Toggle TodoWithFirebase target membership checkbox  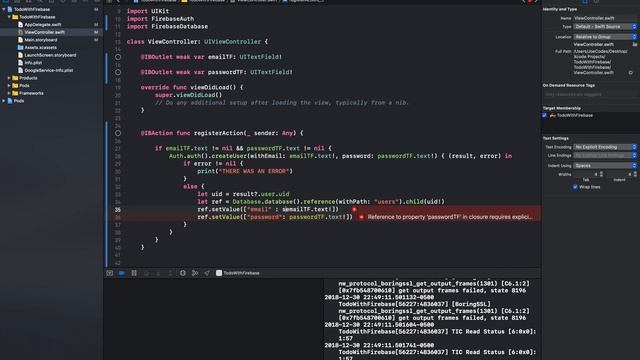click(x=544, y=116)
